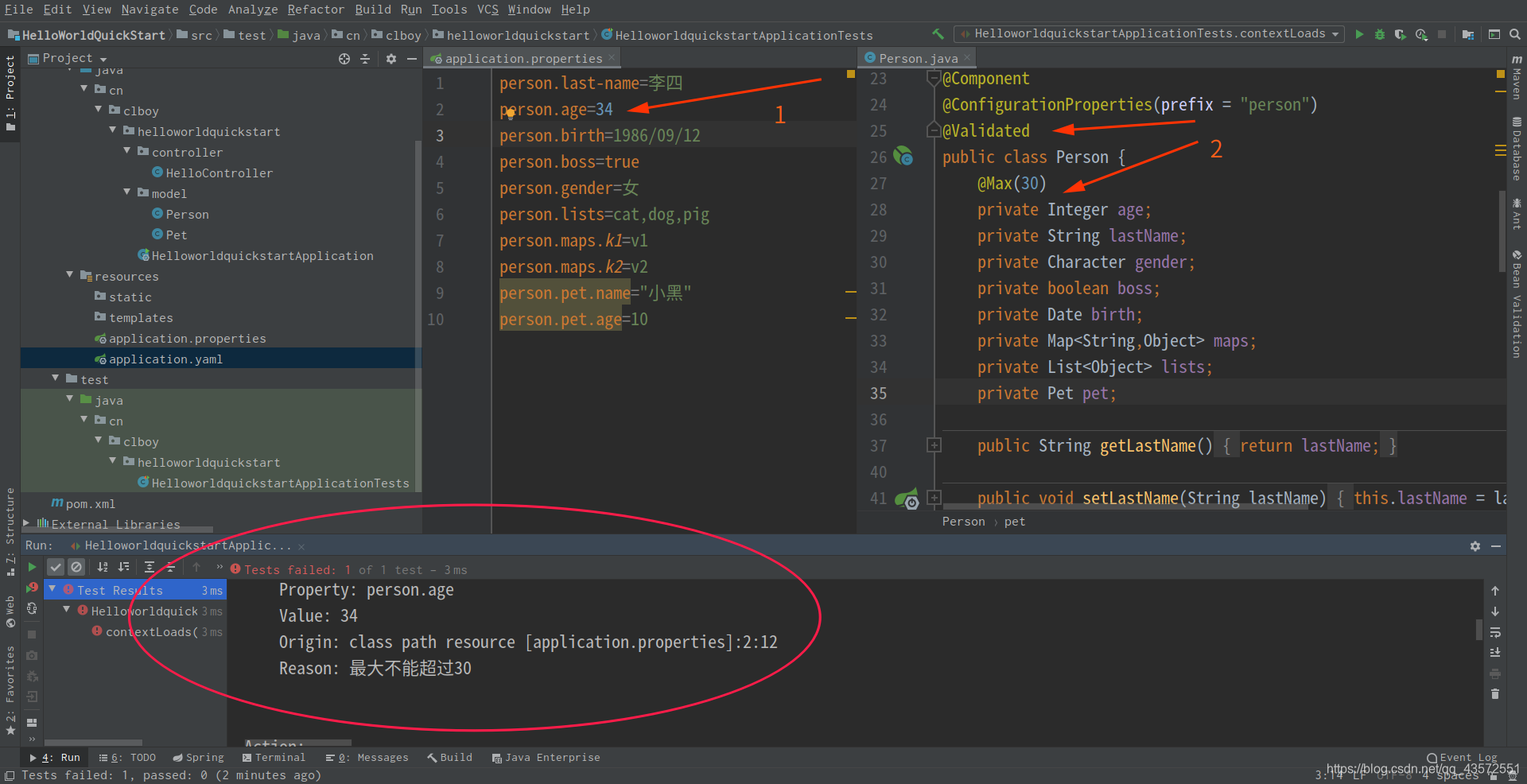Rerun tests with green play in Run panel

[x=32, y=567]
